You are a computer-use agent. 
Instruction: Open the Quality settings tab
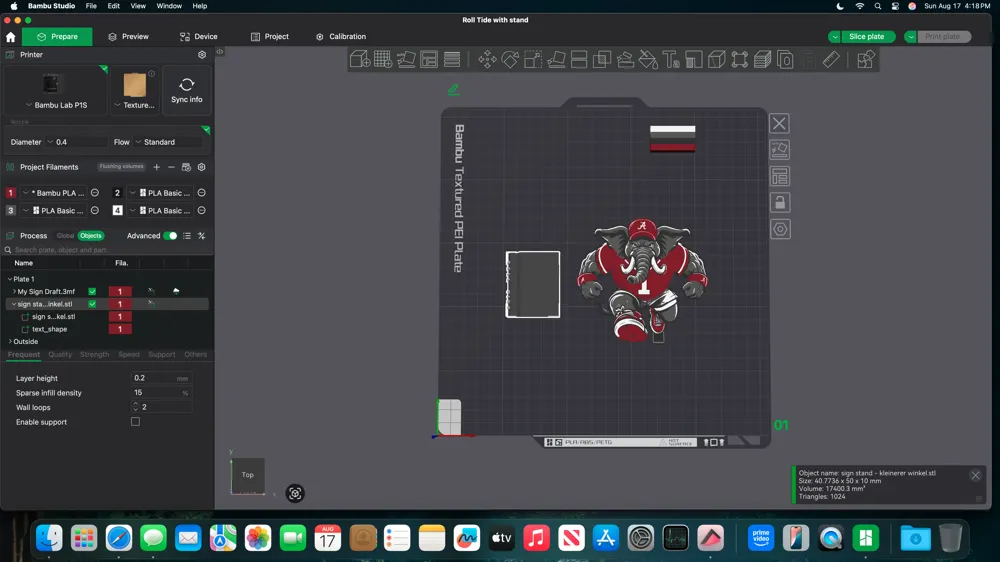(60, 355)
